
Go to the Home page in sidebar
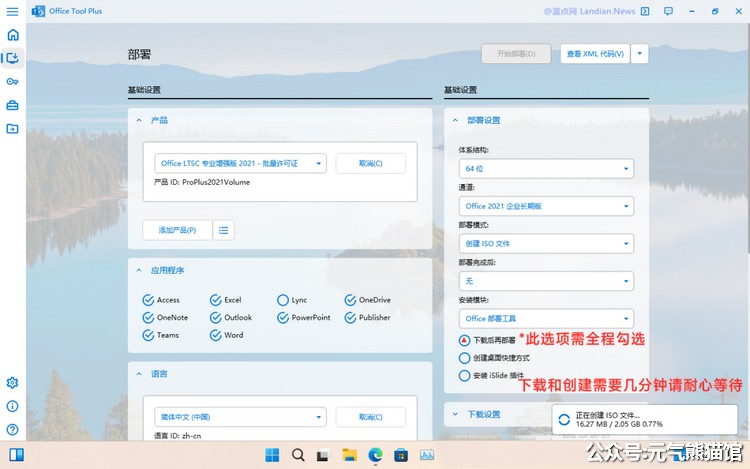(12, 35)
